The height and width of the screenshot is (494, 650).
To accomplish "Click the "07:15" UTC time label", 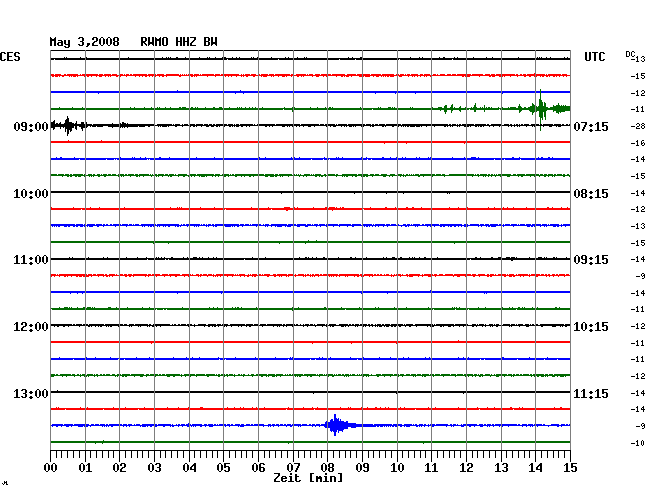I will click(591, 127).
